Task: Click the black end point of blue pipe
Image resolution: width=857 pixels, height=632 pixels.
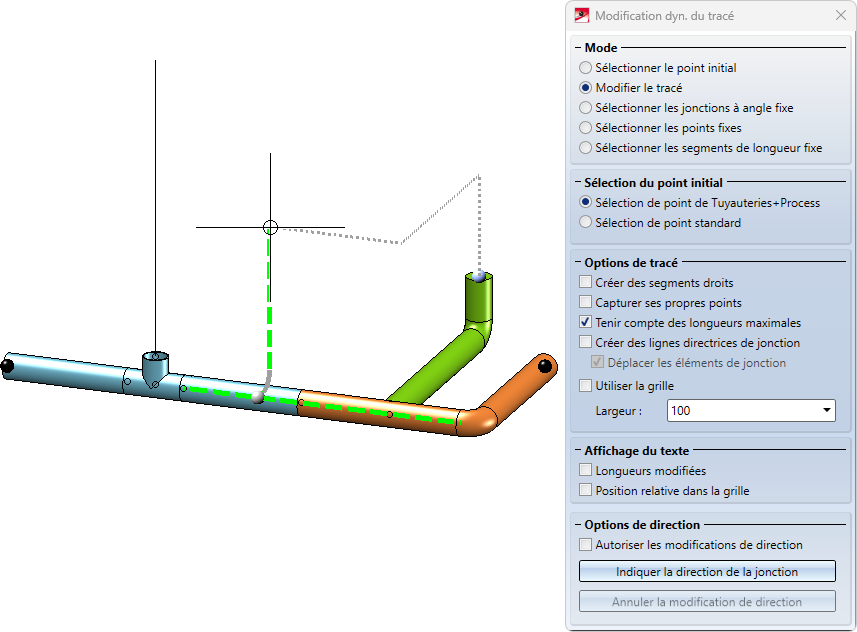Action: click(x=7, y=365)
